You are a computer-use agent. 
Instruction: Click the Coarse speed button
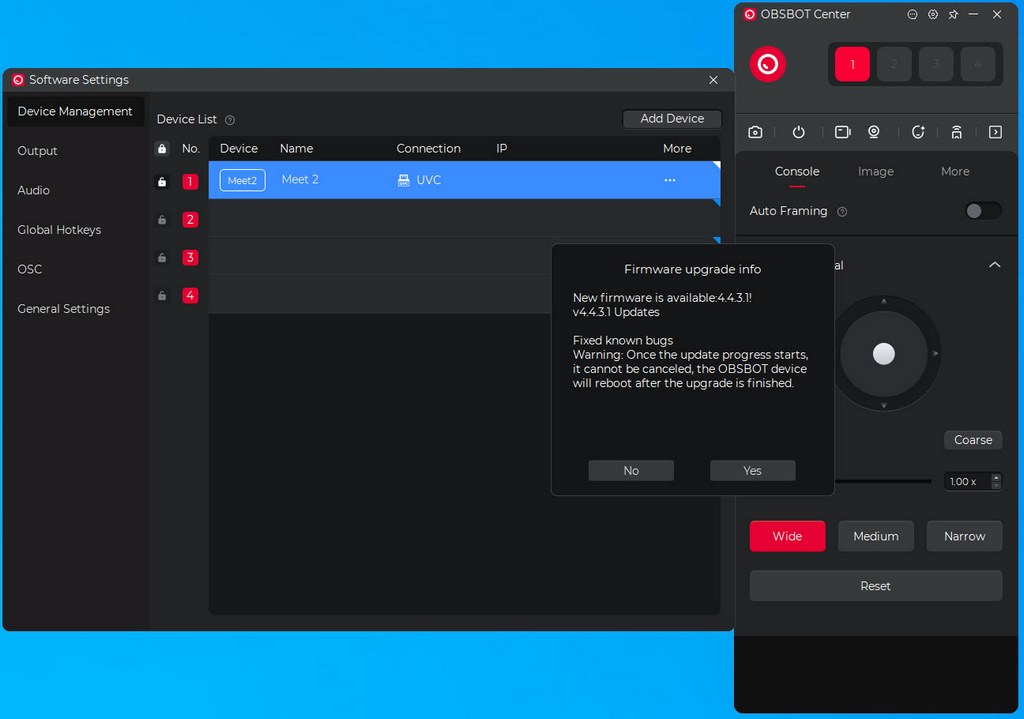973,440
